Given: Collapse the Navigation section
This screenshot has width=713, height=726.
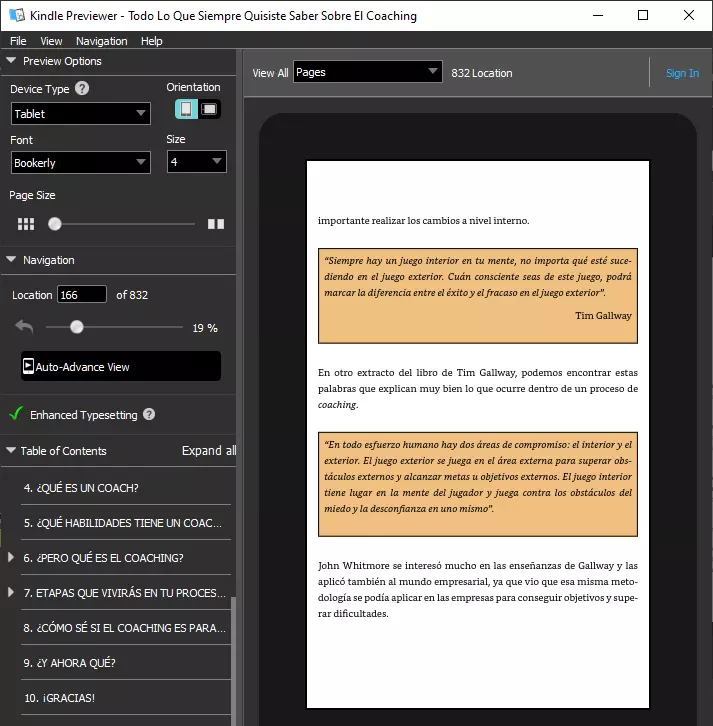Looking at the screenshot, I should click(11, 259).
